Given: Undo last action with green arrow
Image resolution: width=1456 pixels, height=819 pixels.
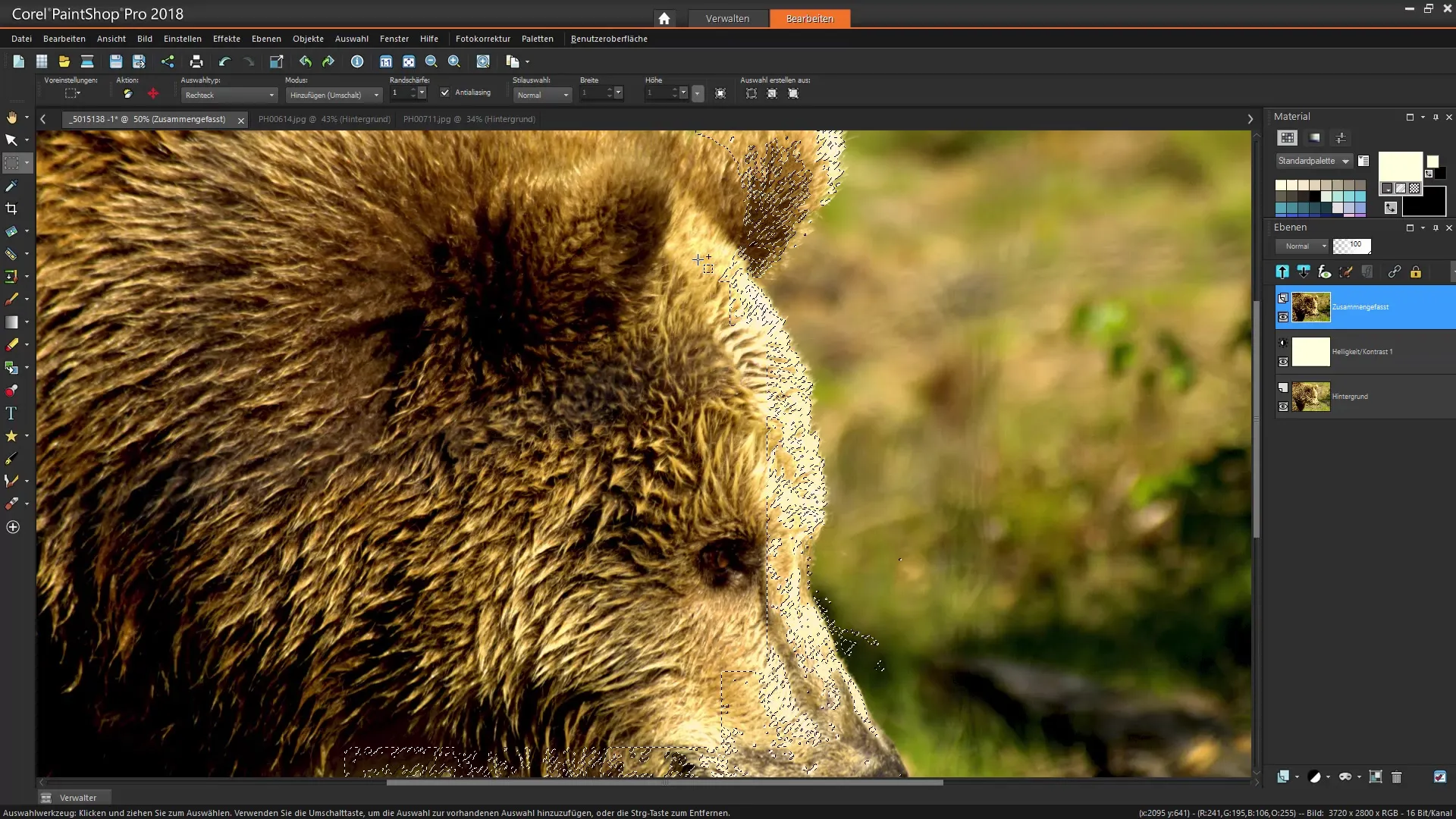Looking at the screenshot, I should click(x=306, y=61).
